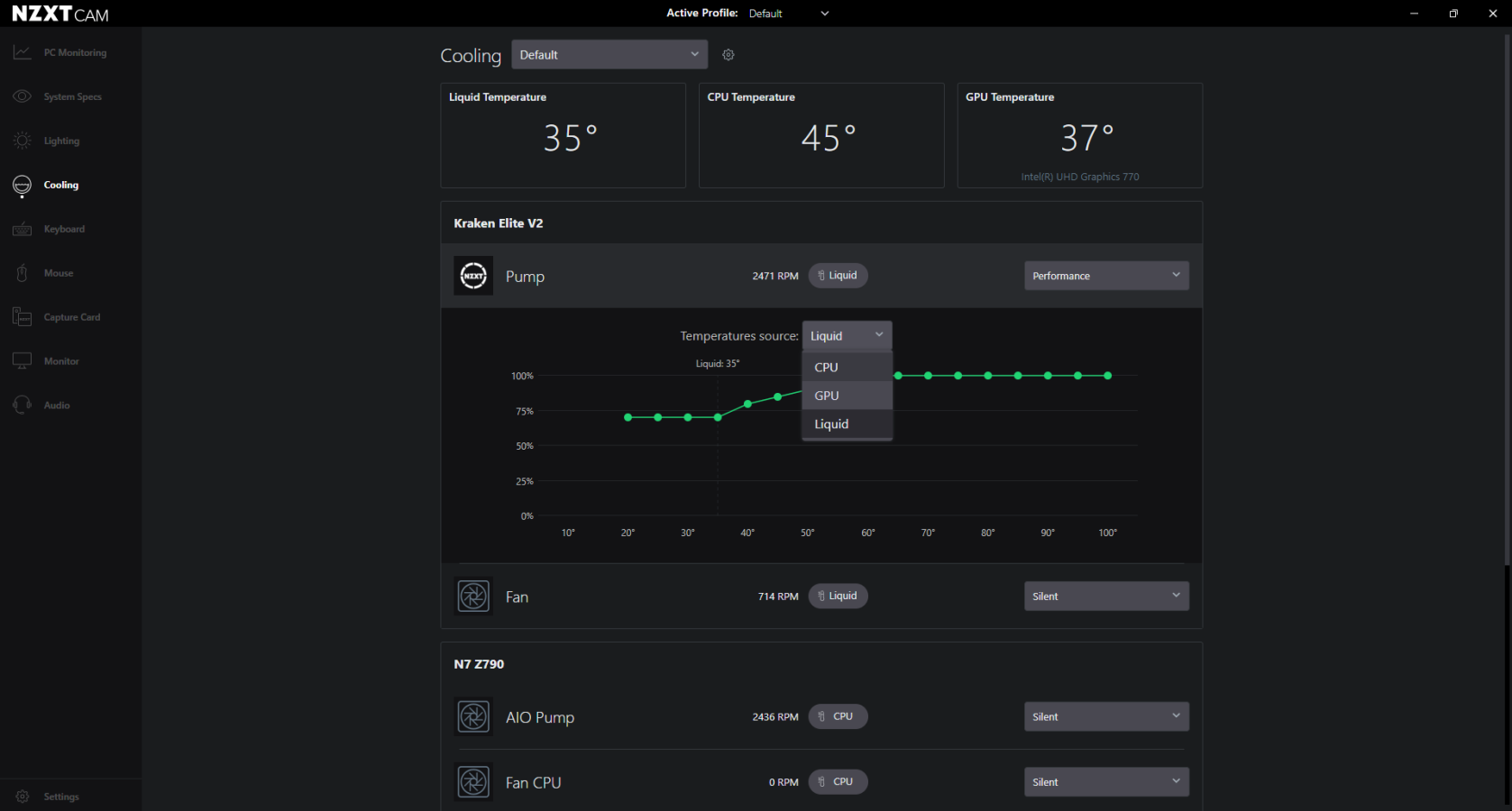Open the PC Monitoring sidebar icon
The height and width of the screenshot is (811, 1512).
[x=23, y=53]
